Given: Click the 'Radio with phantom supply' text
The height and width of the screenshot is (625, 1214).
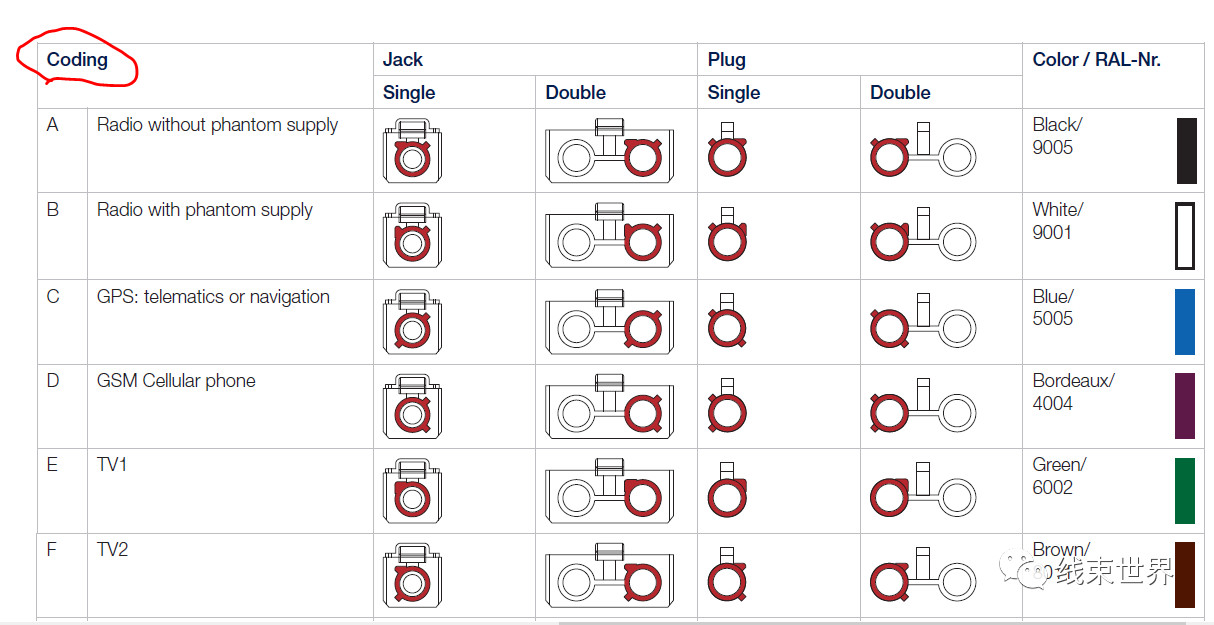Looking at the screenshot, I should [x=205, y=210].
